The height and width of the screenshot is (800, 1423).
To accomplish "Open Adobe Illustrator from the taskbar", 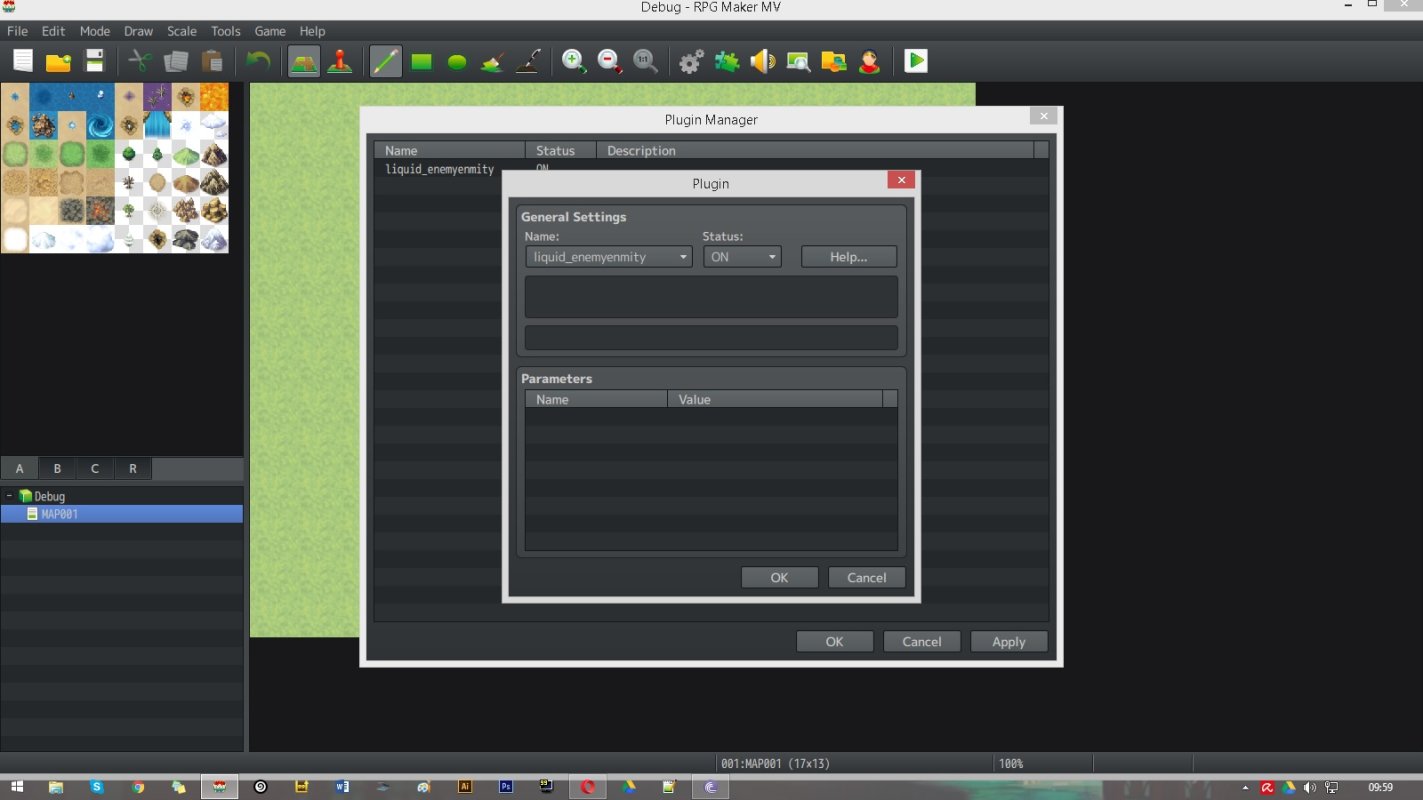I will (x=464, y=787).
